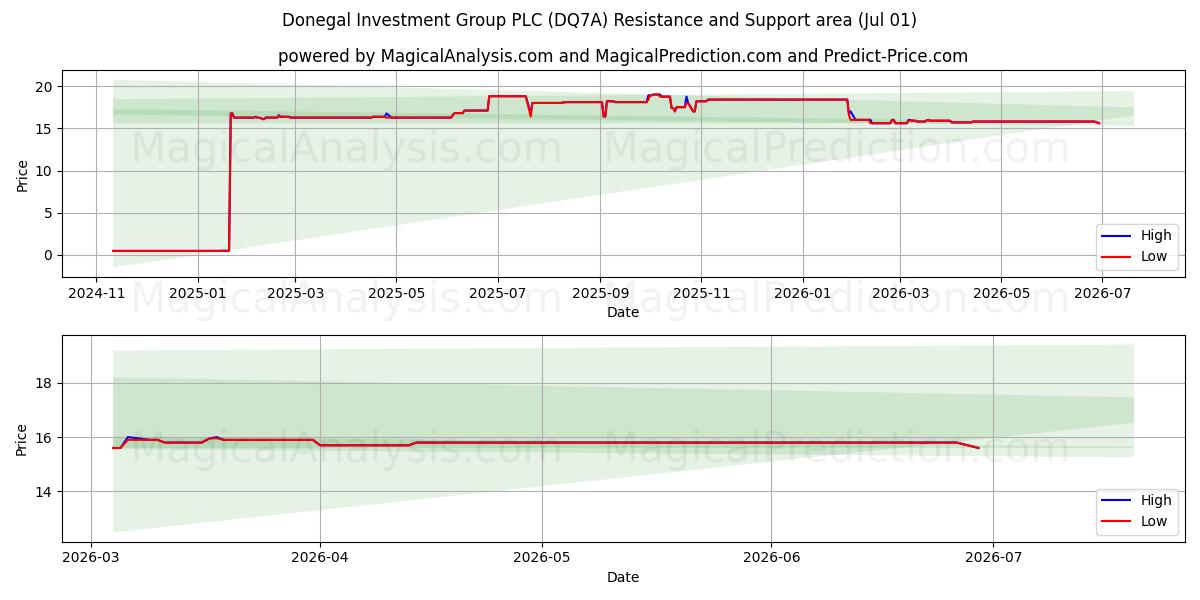Click the '2025-03' date tick label

point(294,293)
